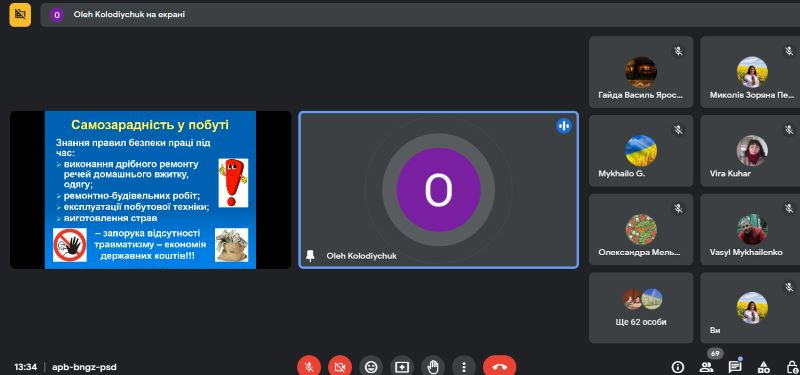Show the participants list with 69 badge
Screen dimensions: 800x375
(707, 366)
